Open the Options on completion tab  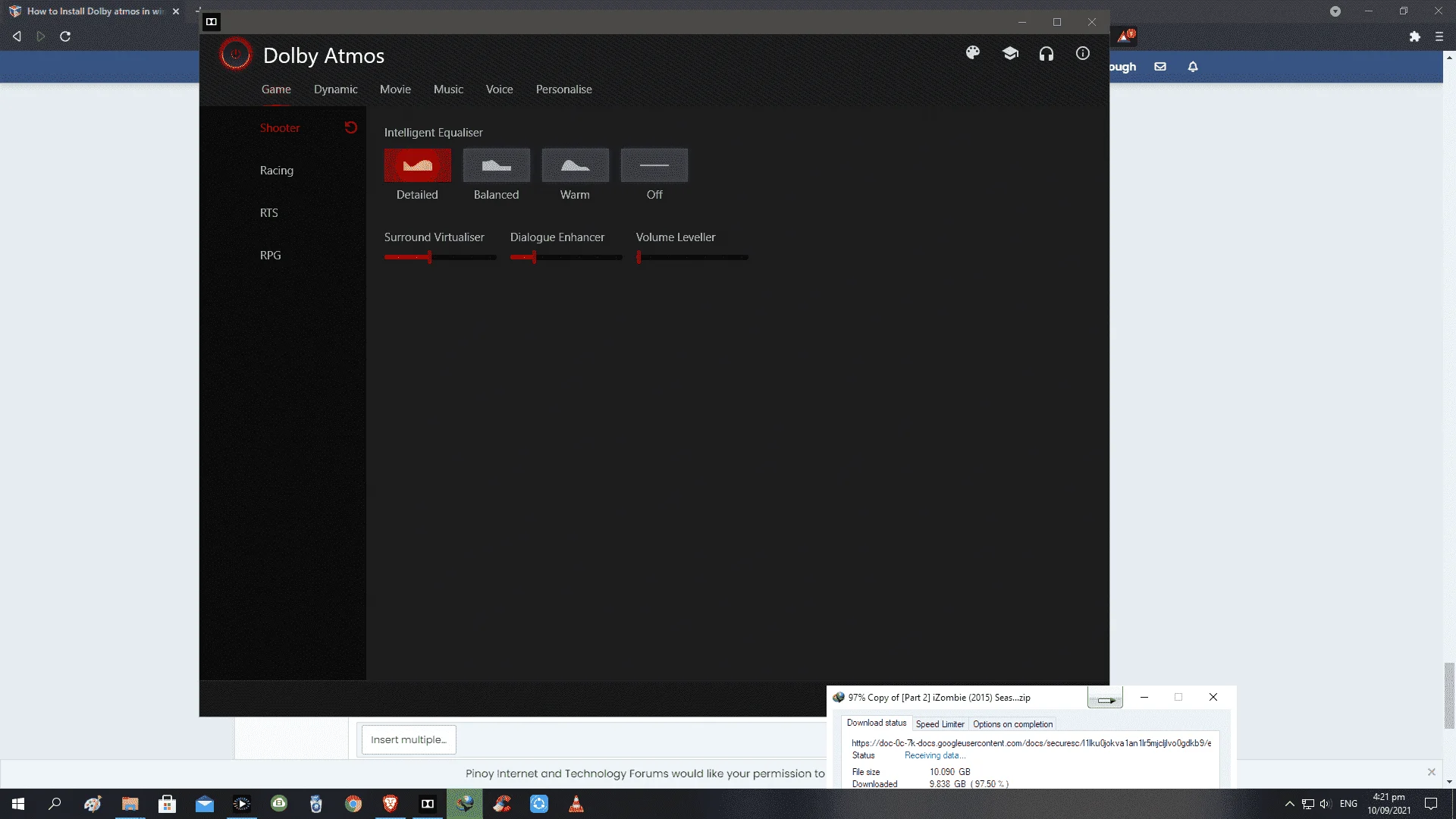click(x=1013, y=724)
